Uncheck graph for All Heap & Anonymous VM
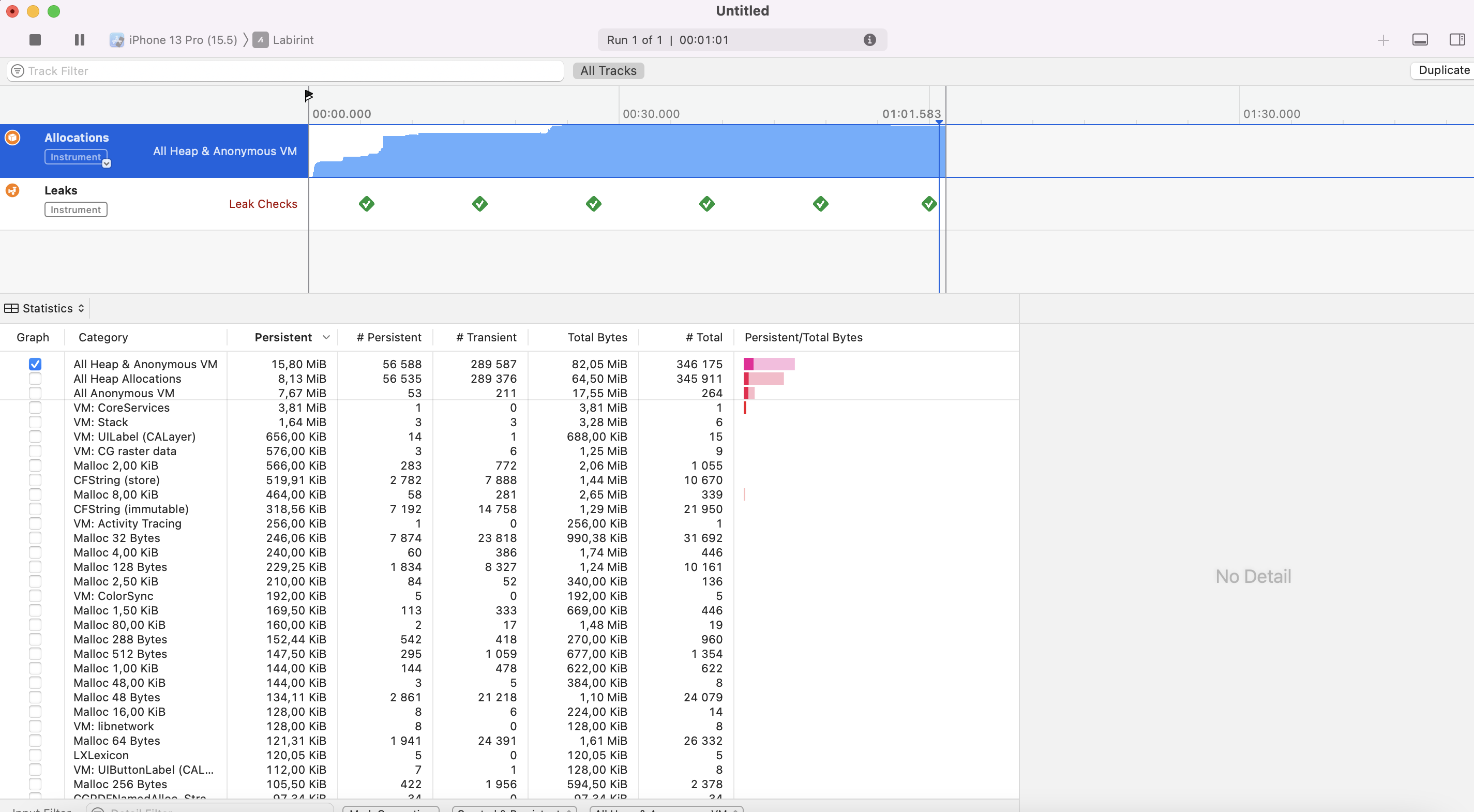This screenshot has height=812, width=1474. coord(35,364)
